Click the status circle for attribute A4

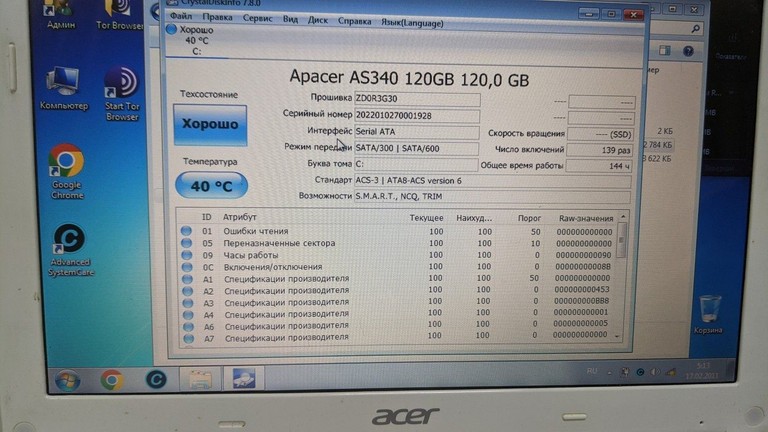point(188,314)
